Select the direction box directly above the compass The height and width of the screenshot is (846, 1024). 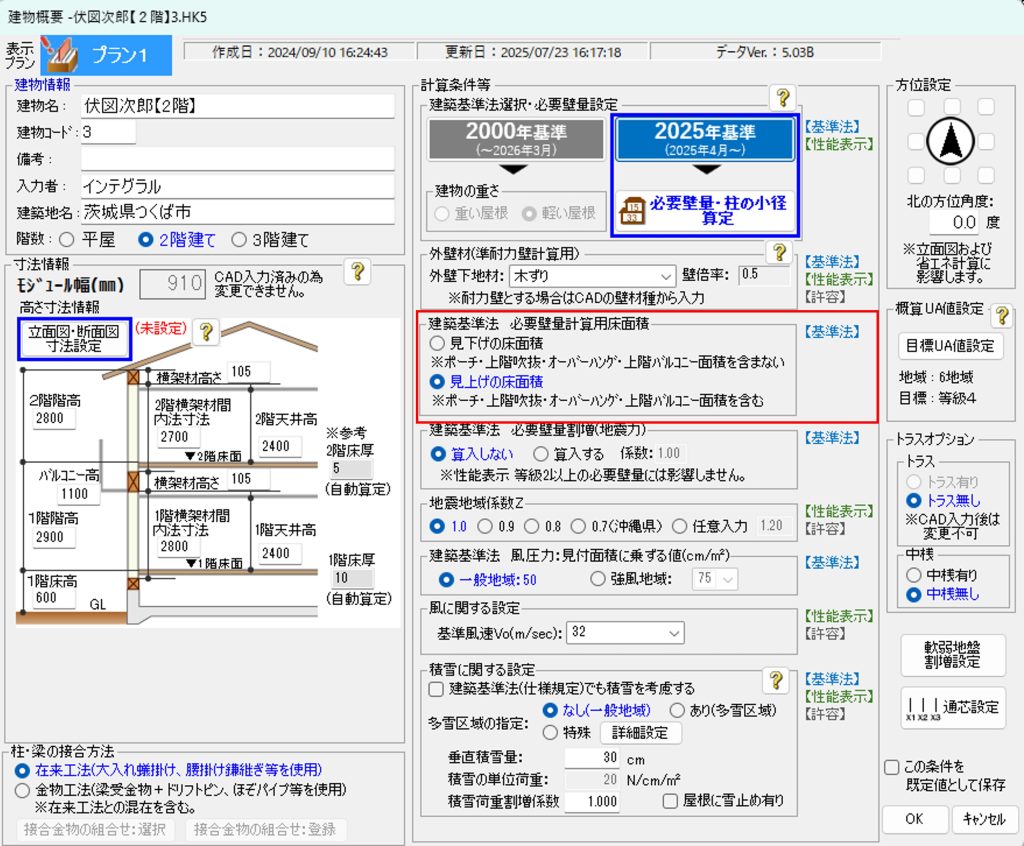[952, 106]
